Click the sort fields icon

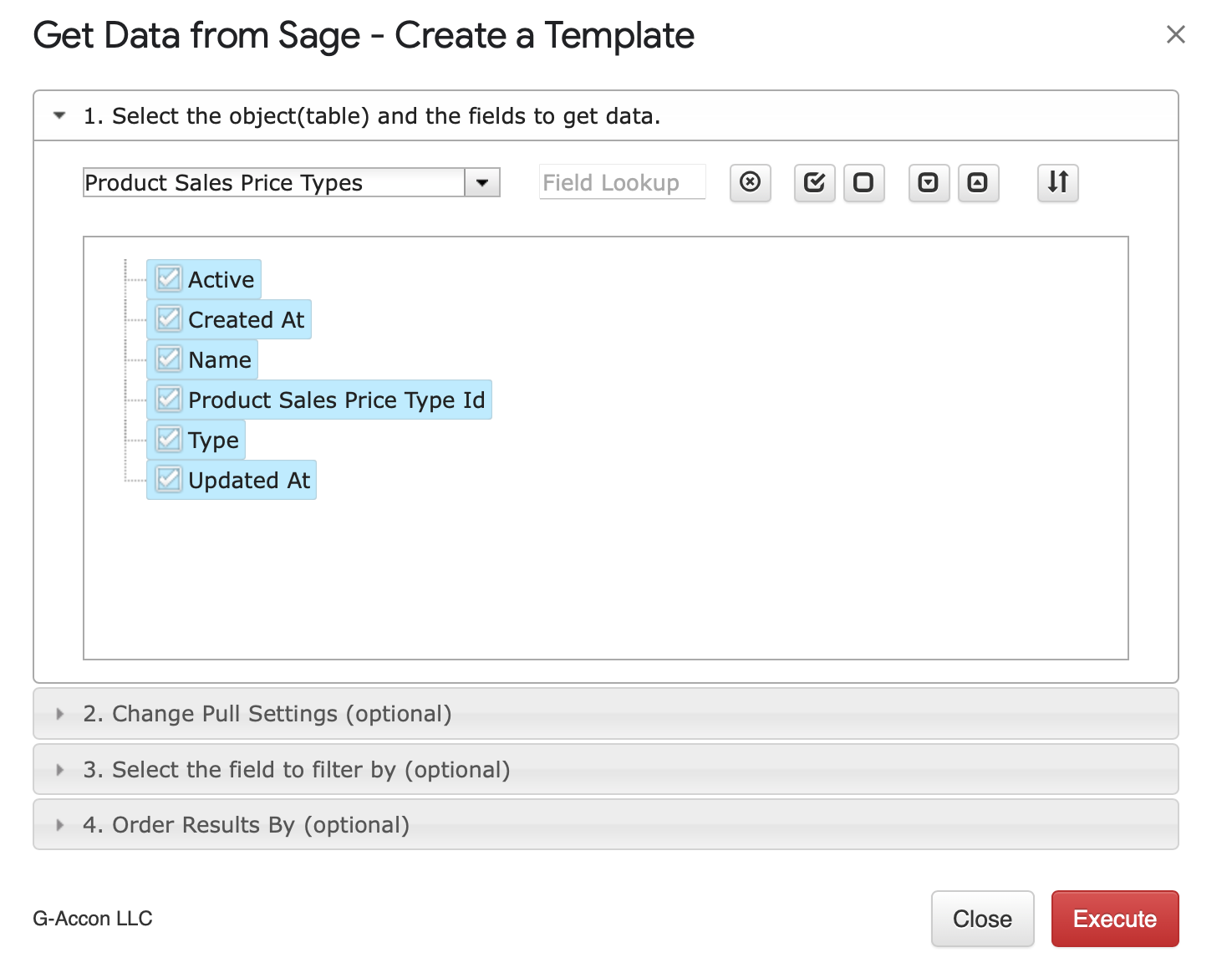1058,182
